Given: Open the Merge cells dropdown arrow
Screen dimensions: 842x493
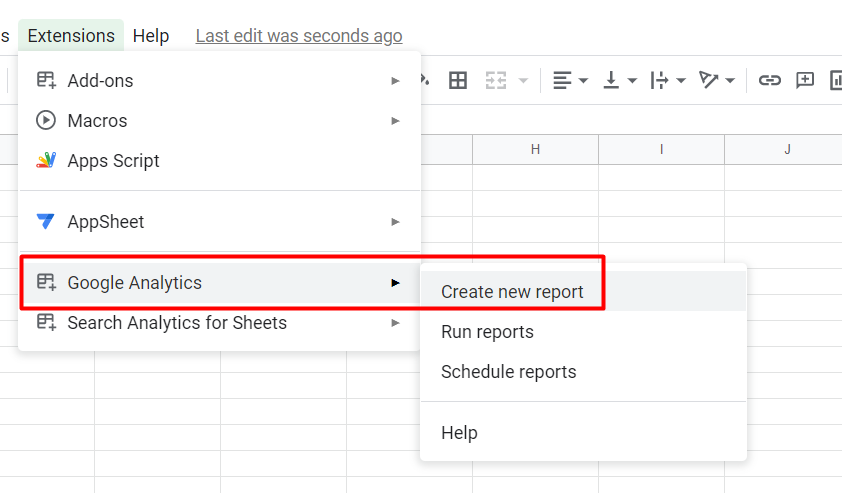Looking at the screenshot, I should (x=523, y=81).
